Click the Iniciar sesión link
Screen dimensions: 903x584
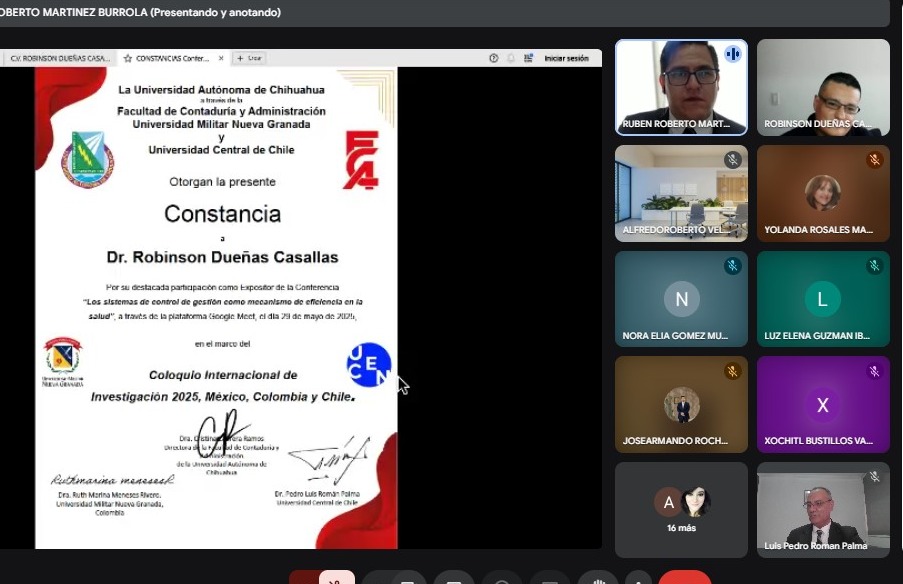click(566, 58)
